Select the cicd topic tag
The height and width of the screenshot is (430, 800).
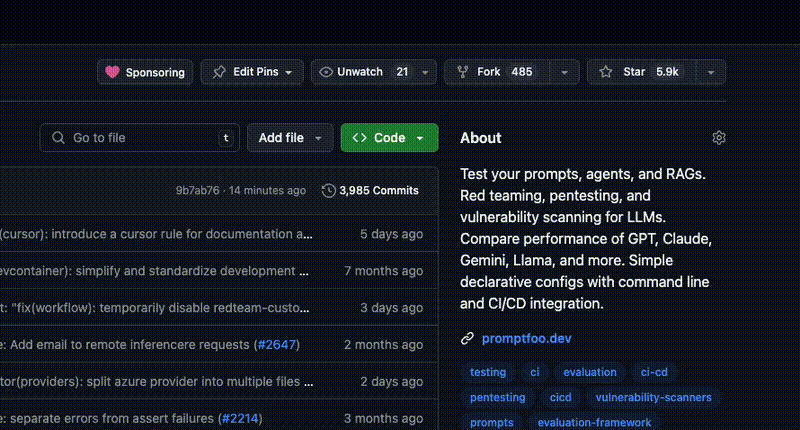tap(561, 397)
